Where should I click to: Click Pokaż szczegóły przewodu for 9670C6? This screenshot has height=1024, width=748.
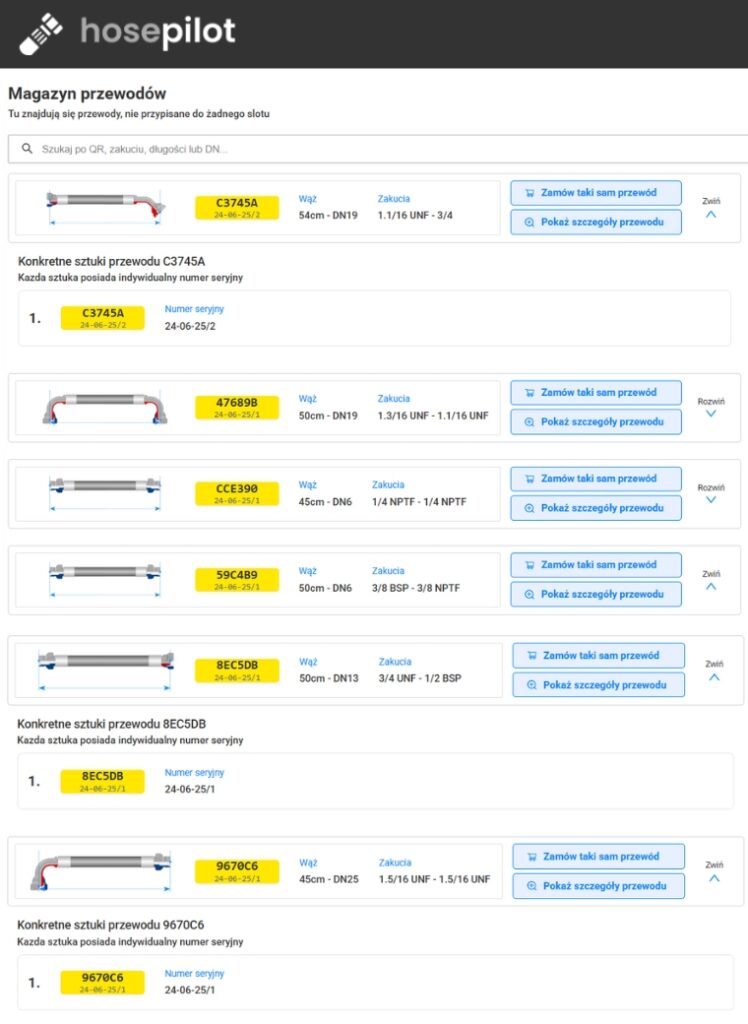coord(598,885)
